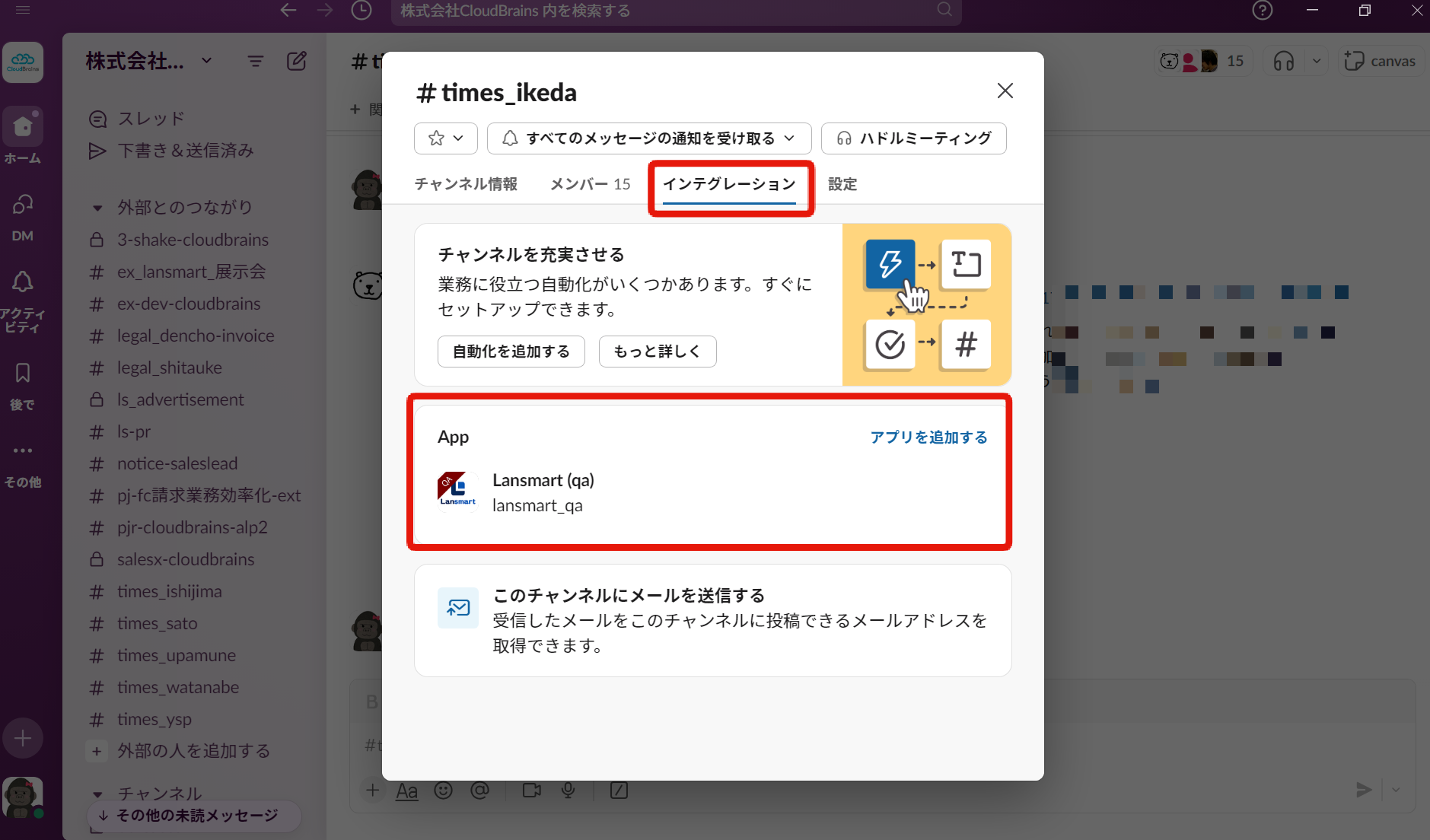Click the send email to channel icon
Viewport: 1430px width, 840px height.
(x=458, y=608)
